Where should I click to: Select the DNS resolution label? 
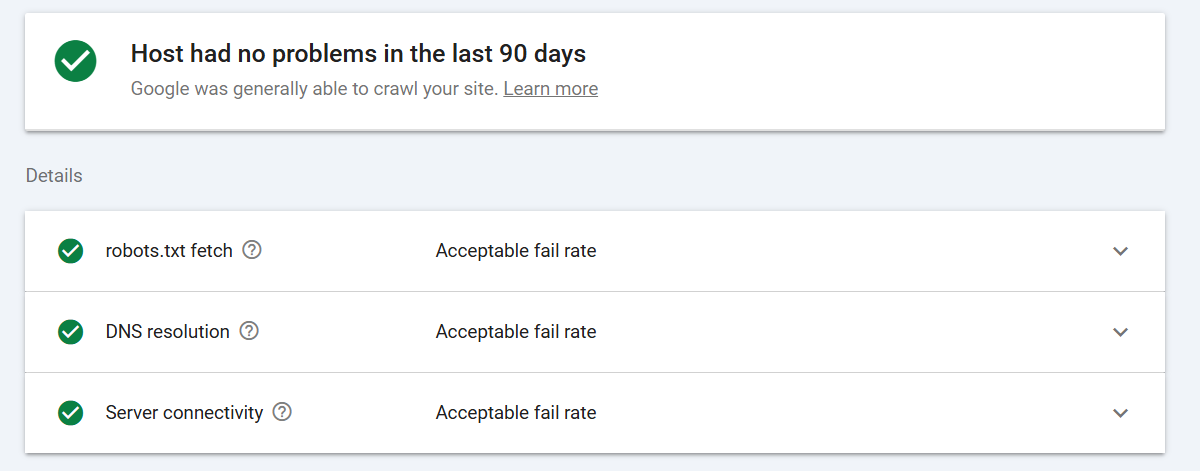[168, 331]
